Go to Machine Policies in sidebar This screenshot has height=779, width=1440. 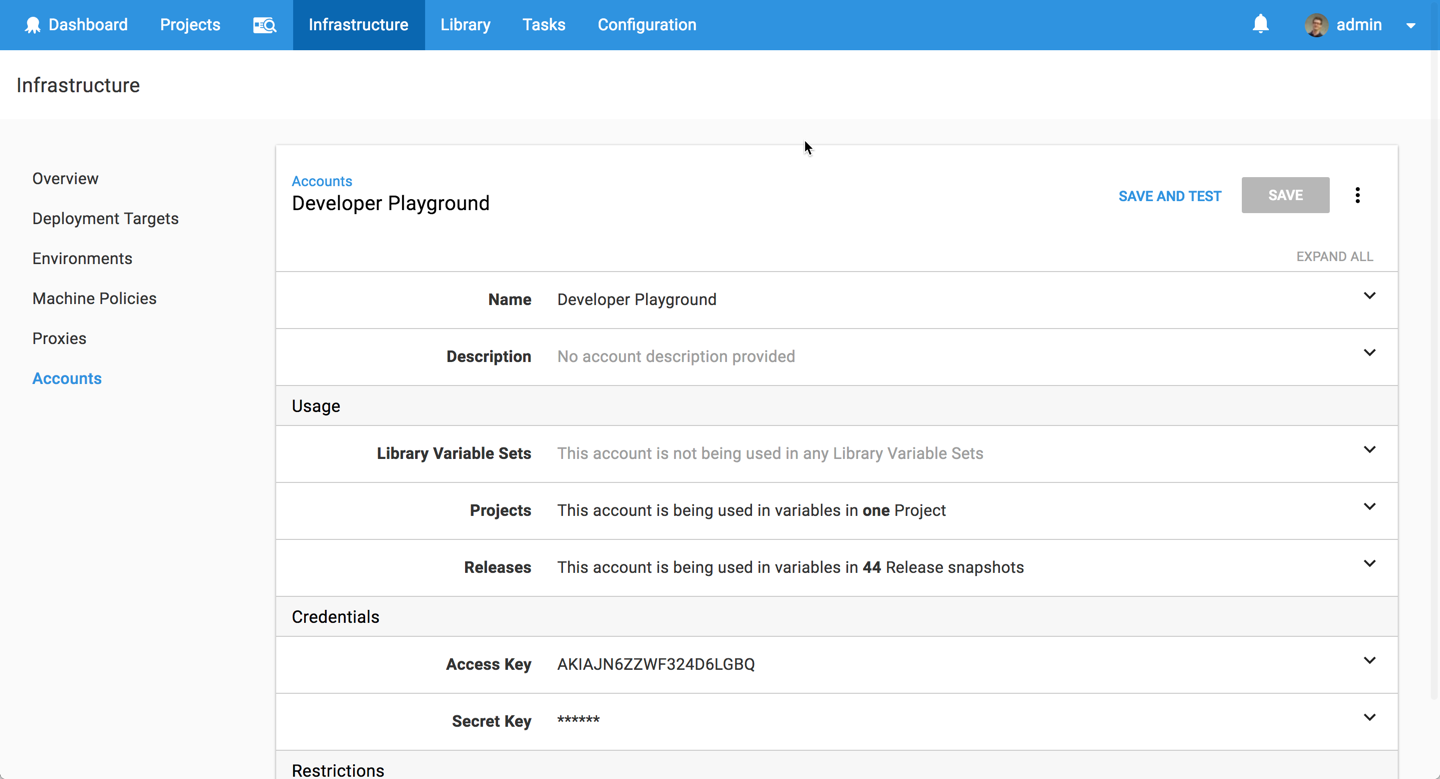[x=94, y=299]
